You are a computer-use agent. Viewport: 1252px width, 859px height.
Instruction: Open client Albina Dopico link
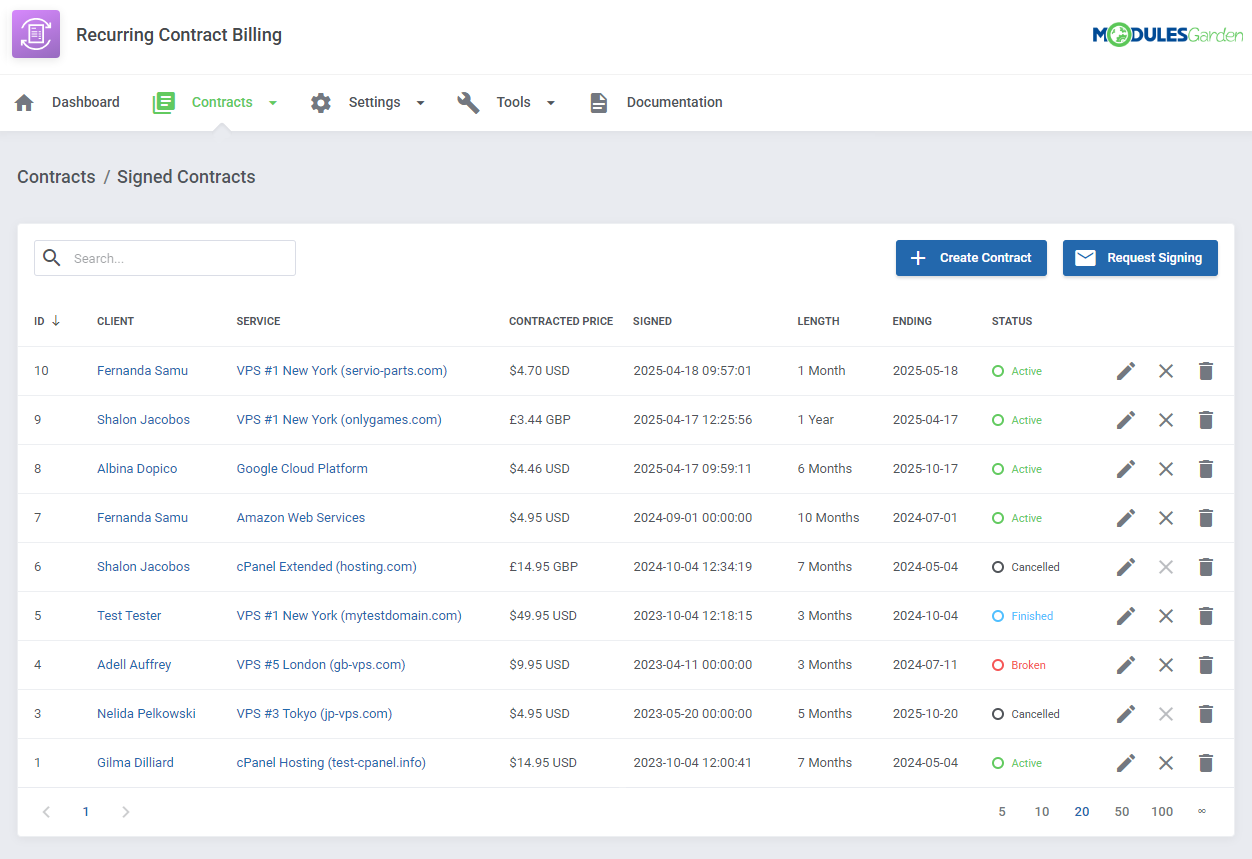tap(137, 469)
